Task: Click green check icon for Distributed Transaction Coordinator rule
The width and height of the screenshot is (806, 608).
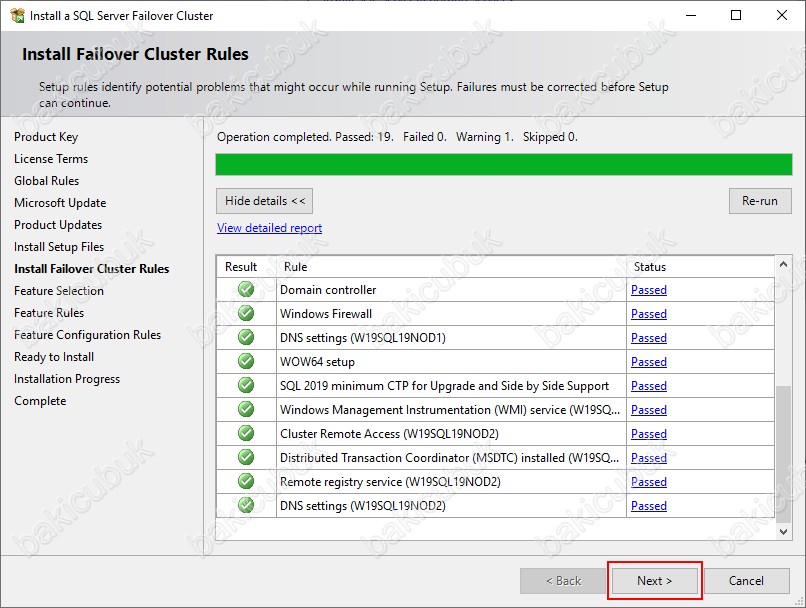Action: pyautogui.click(x=246, y=457)
